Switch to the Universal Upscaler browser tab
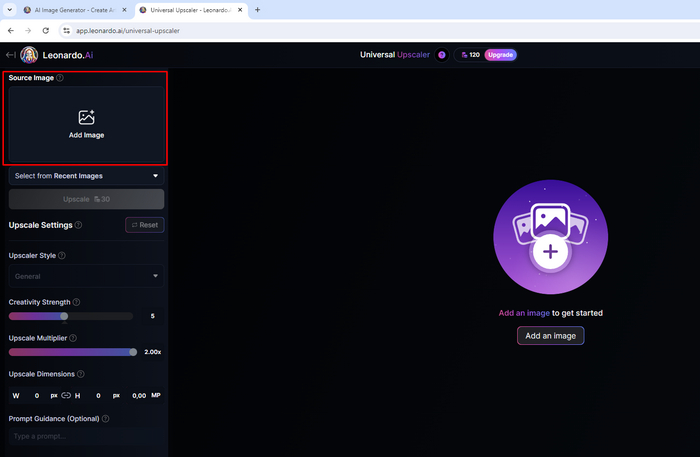The image size is (700, 457). coord(191,10)
